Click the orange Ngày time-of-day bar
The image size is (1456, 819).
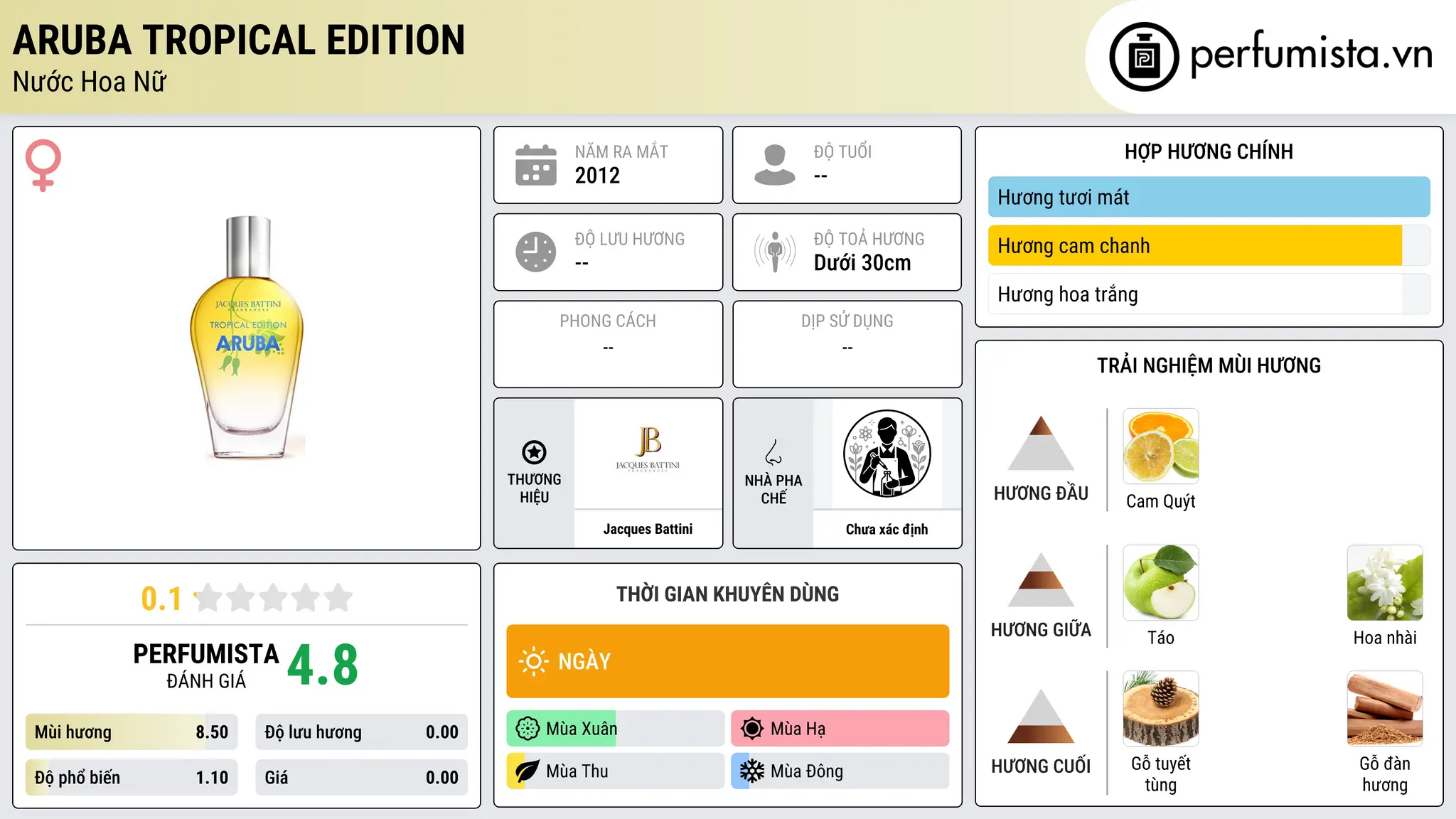pos(728,661)
